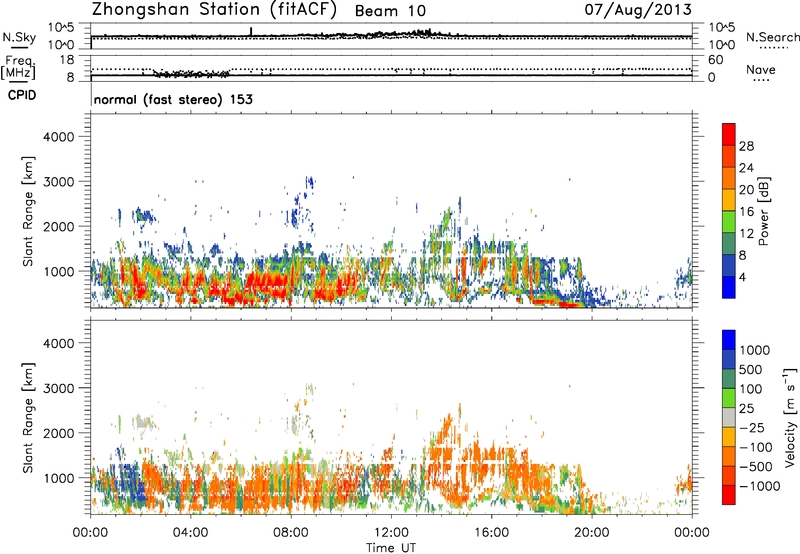Click the Nave legend label
This screenshot has height=554, width=800.
761,69
